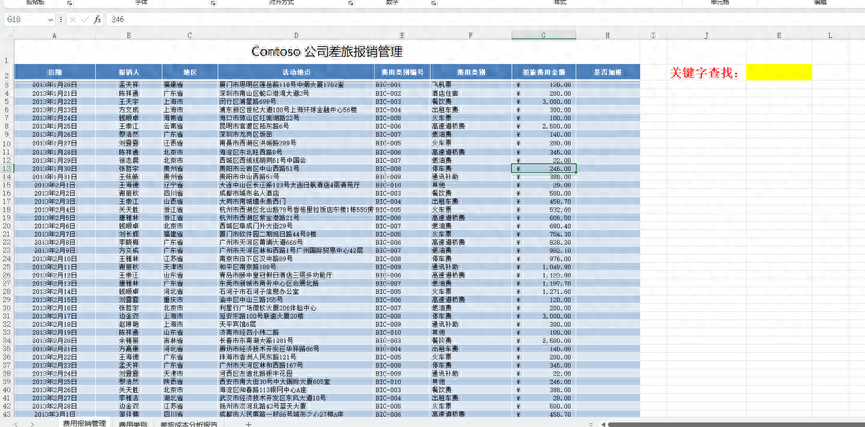Select column B header
The width and height of the screenshot is (865, 427).
tap(129, 35)
